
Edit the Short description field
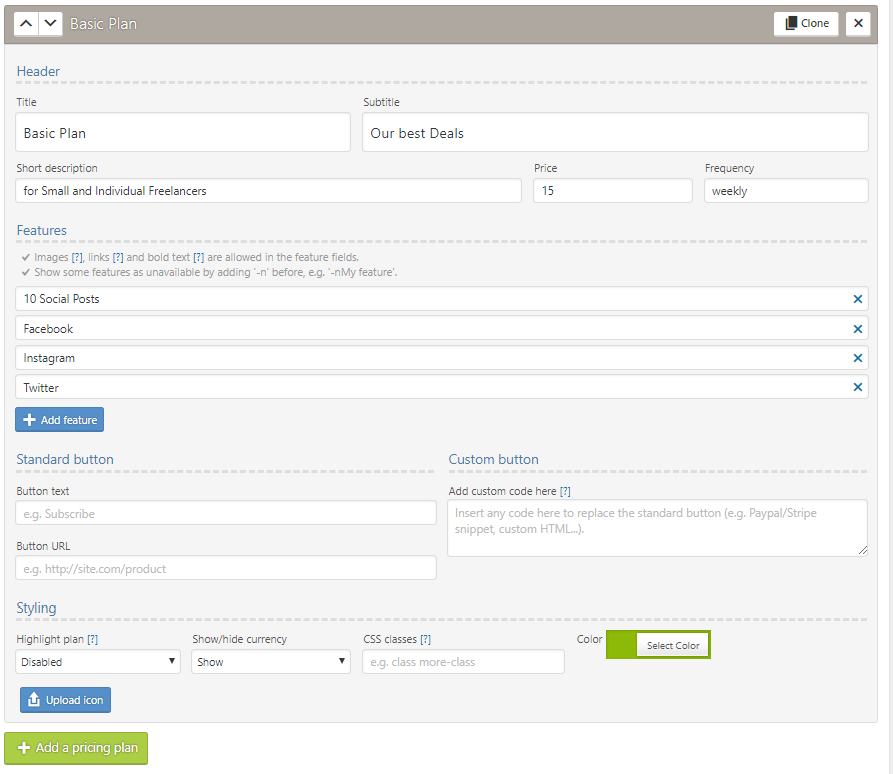pos(268,191)
